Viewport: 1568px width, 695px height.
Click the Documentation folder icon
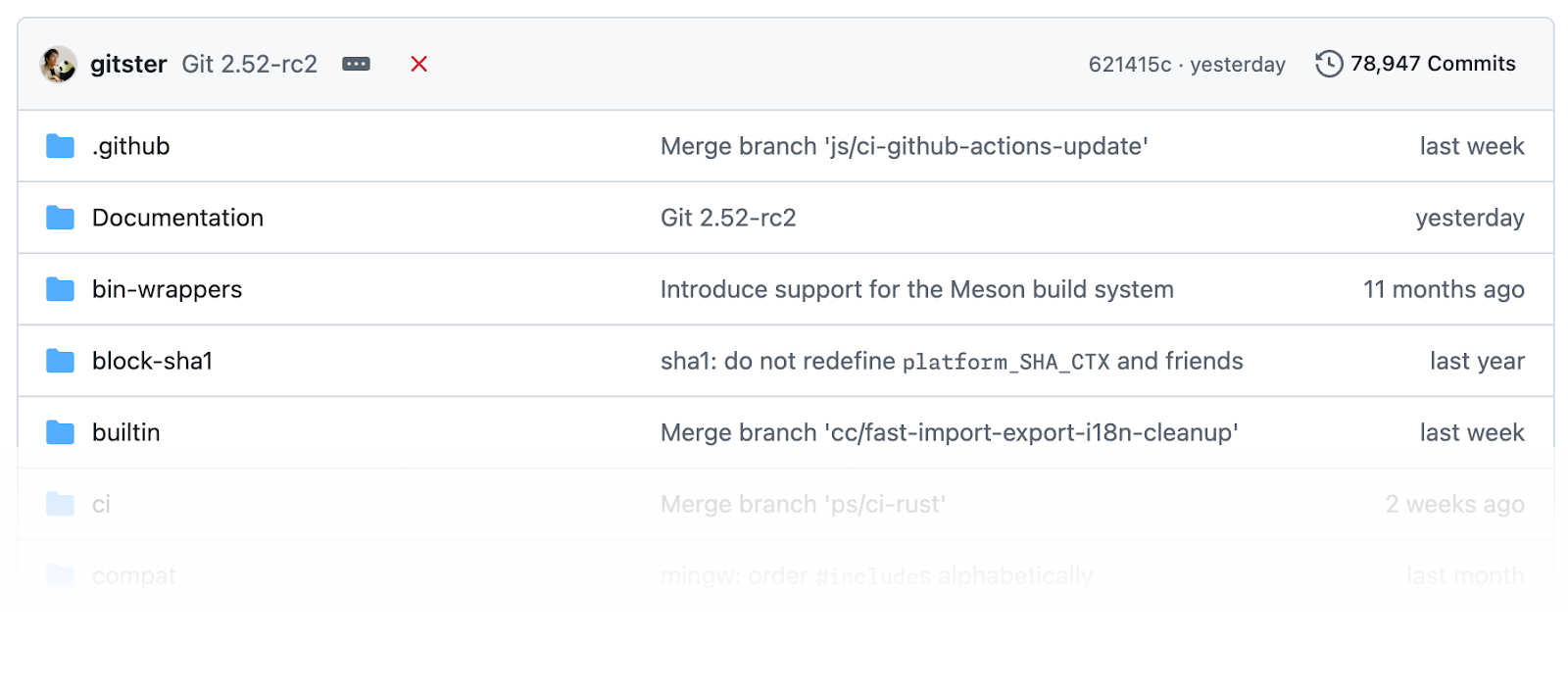[60, 218]
